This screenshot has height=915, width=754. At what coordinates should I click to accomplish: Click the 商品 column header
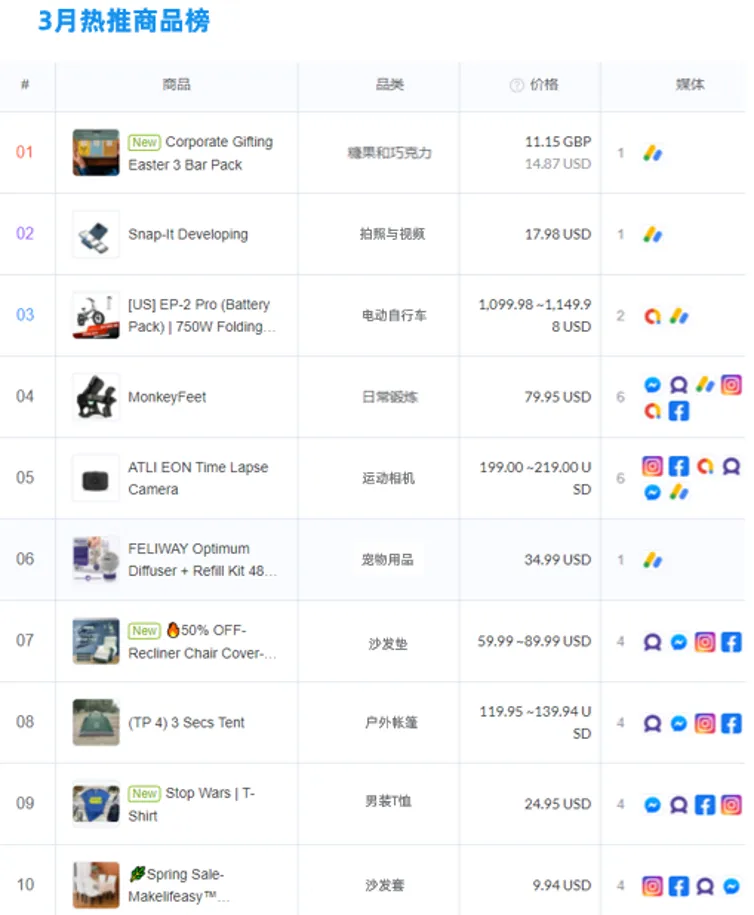tap(176, 85)
